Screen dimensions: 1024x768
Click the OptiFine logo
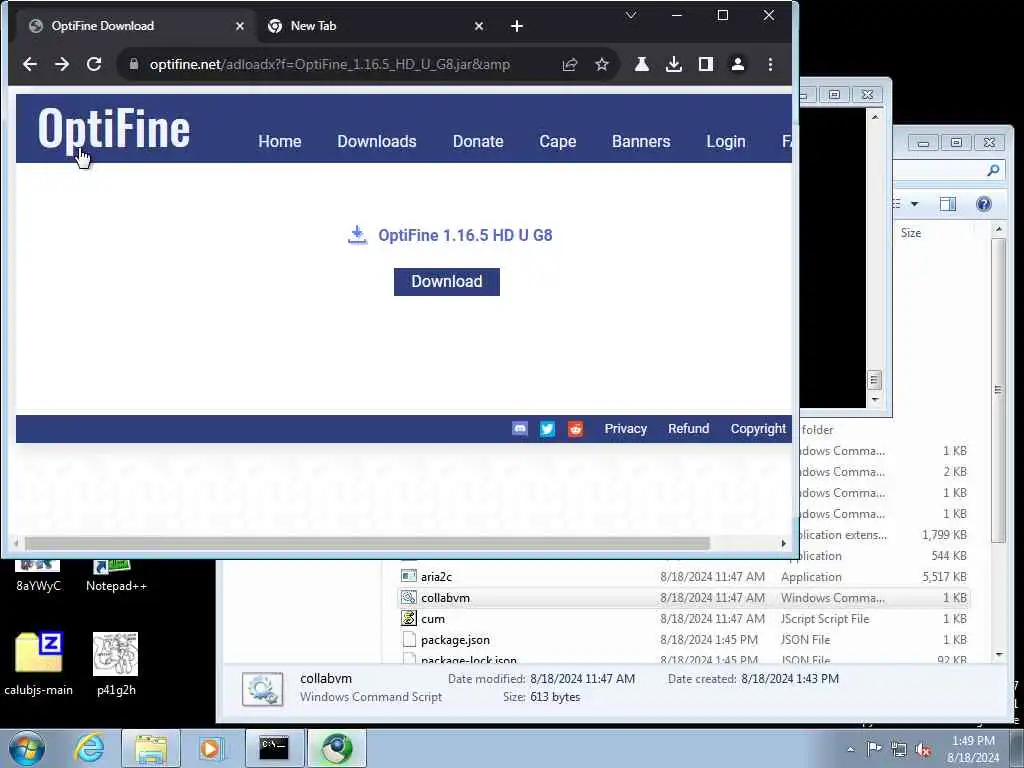pyautogui.click(x=114, y=129)
